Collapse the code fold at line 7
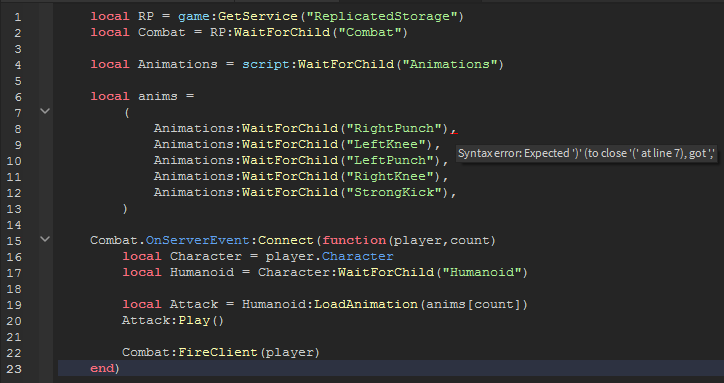 click(x=45, y=111)
